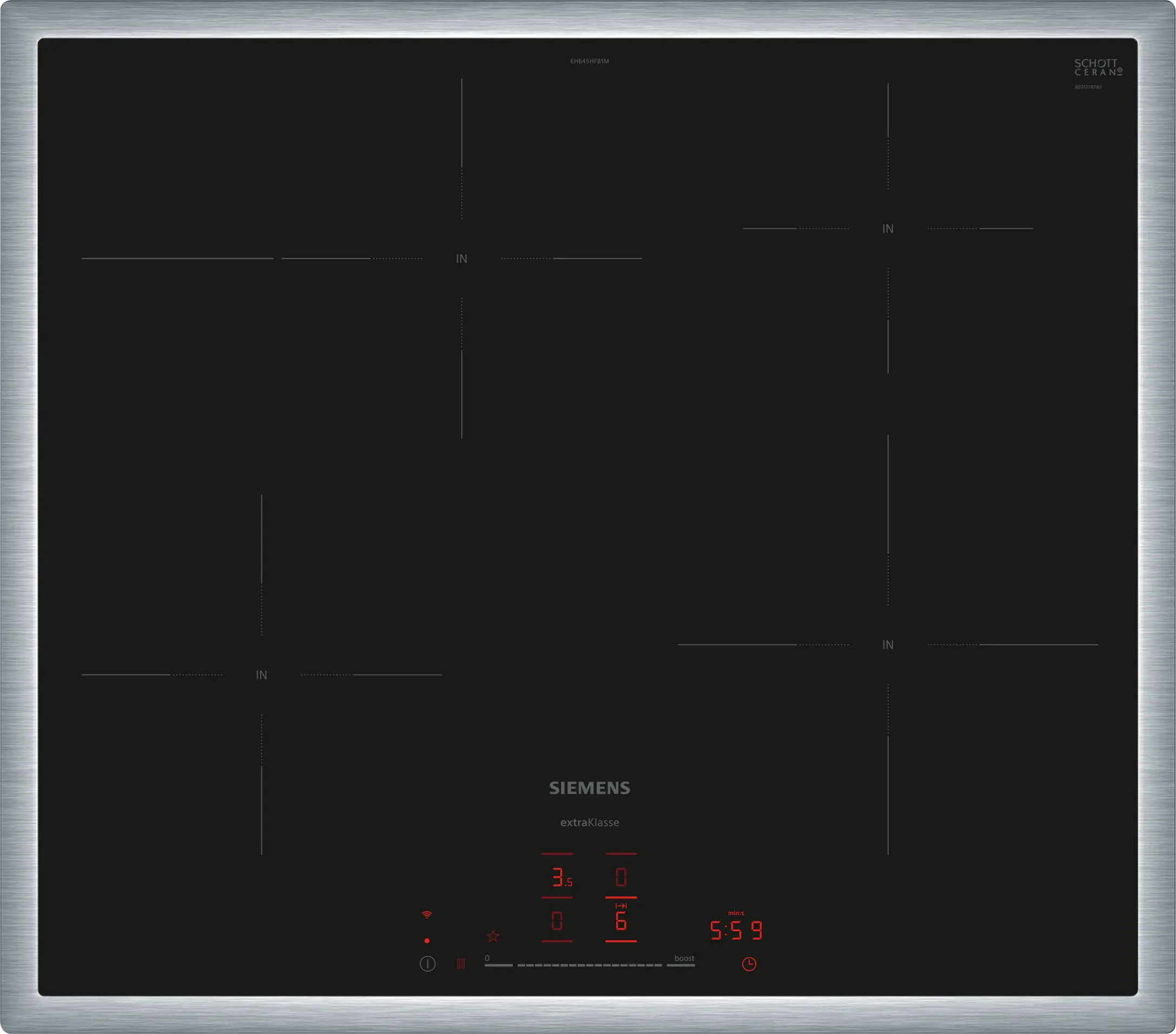The image size is (1176, 1034).
Task: Touch the star favorite symbol
Action: [493, 936]
